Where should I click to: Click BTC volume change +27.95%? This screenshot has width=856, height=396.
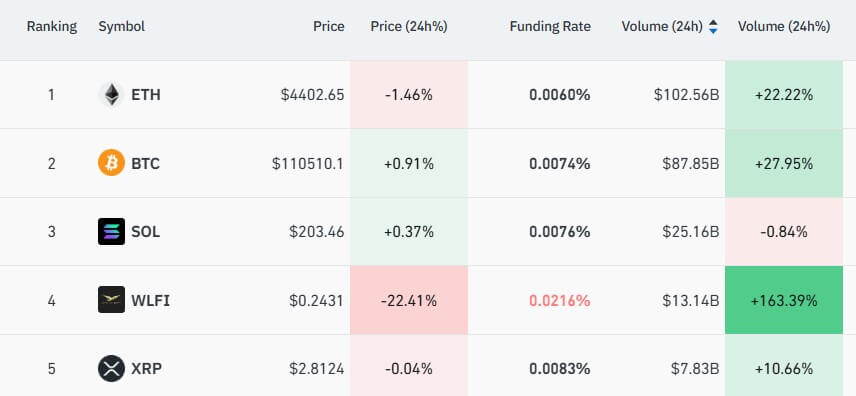(x=784, y=163)
